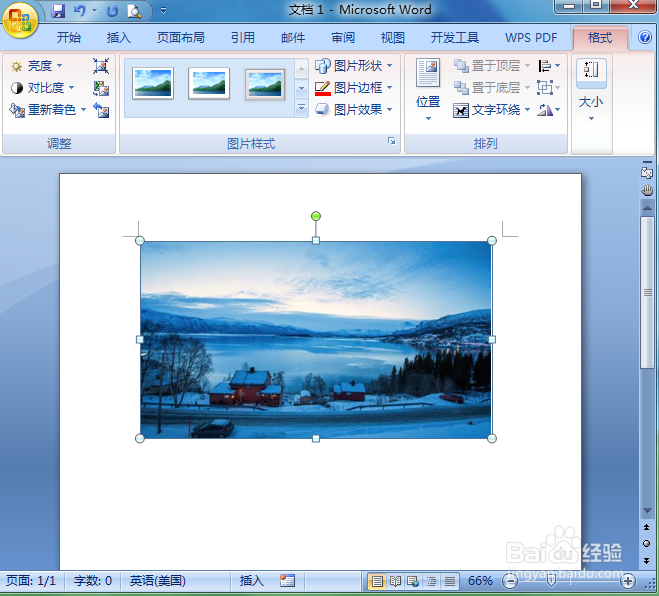Viewport: 659px width, 596px height.
Task: Click the macro recording status icon
Action: click(x=287, y=581)
